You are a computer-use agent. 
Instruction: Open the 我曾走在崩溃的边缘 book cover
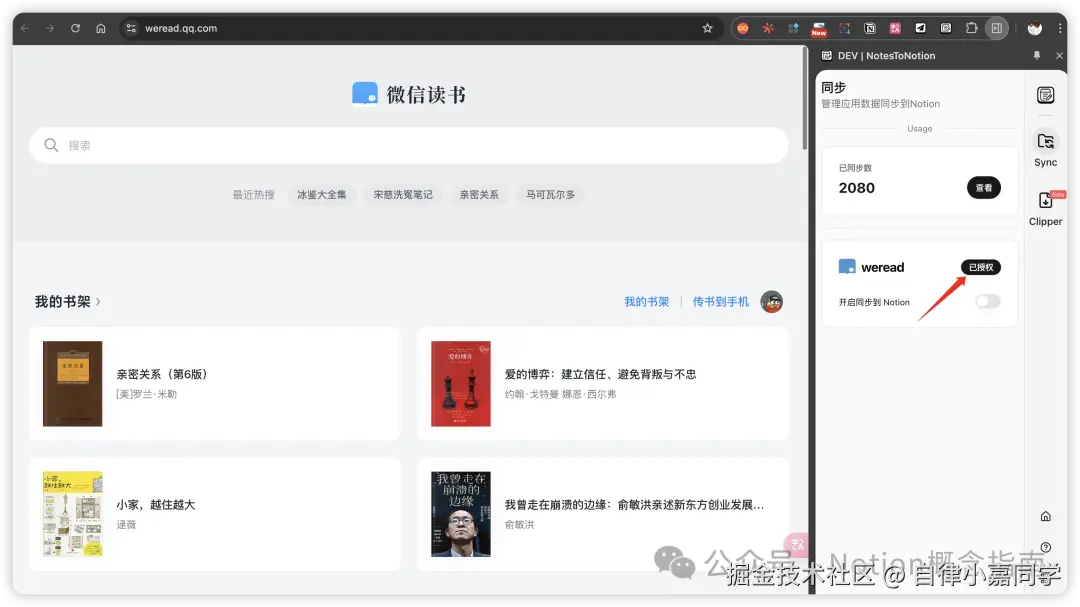click(x=461, y=514)
